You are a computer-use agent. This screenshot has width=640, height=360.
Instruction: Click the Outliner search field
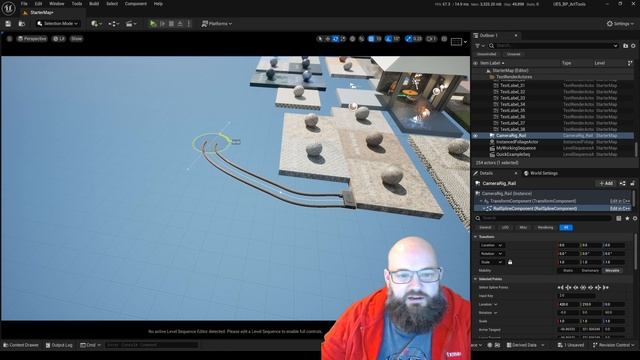pyautogui.click(x=553, y=46)
